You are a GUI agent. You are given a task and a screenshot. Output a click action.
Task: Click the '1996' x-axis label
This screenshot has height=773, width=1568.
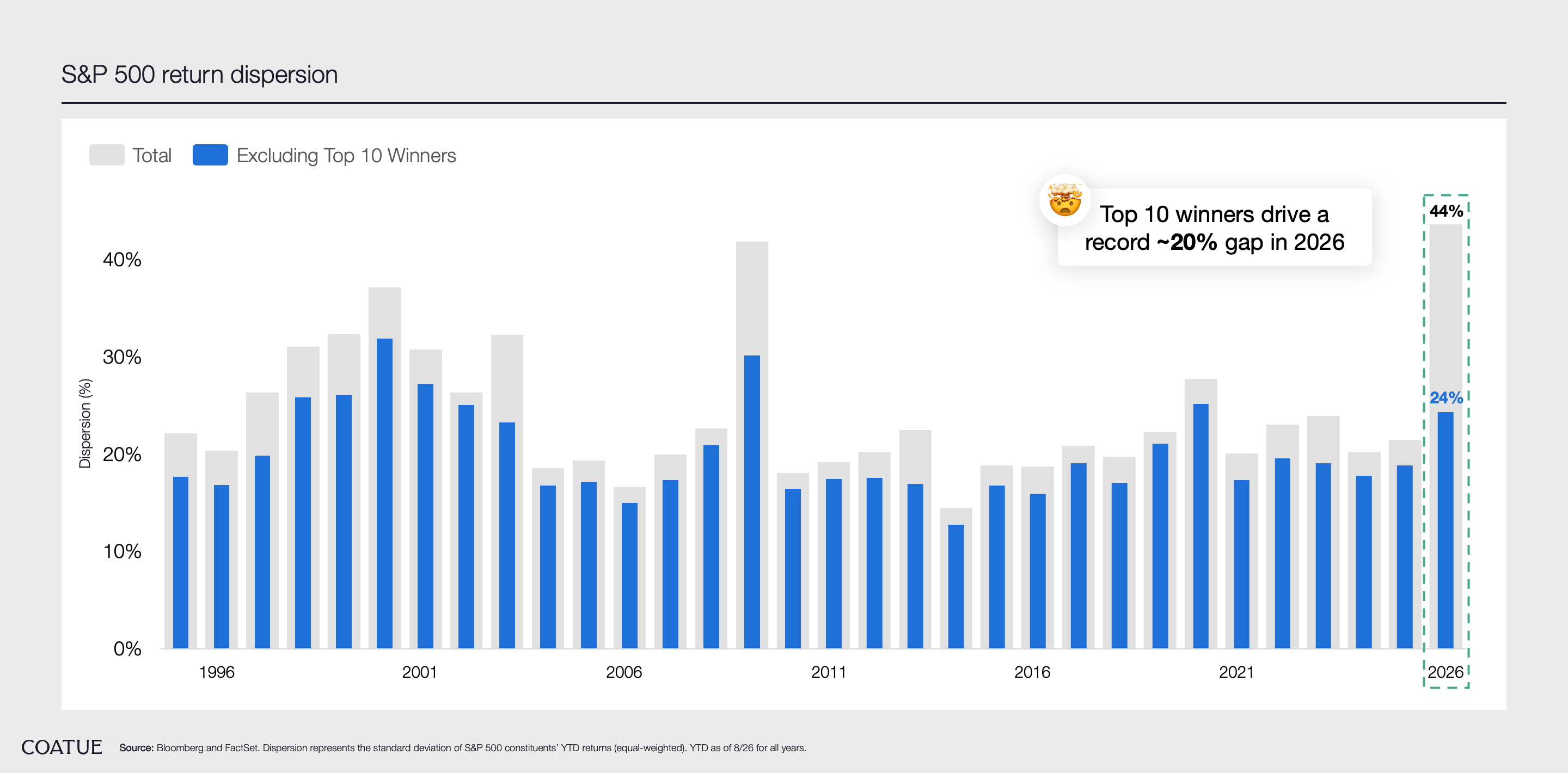(217, 672)
